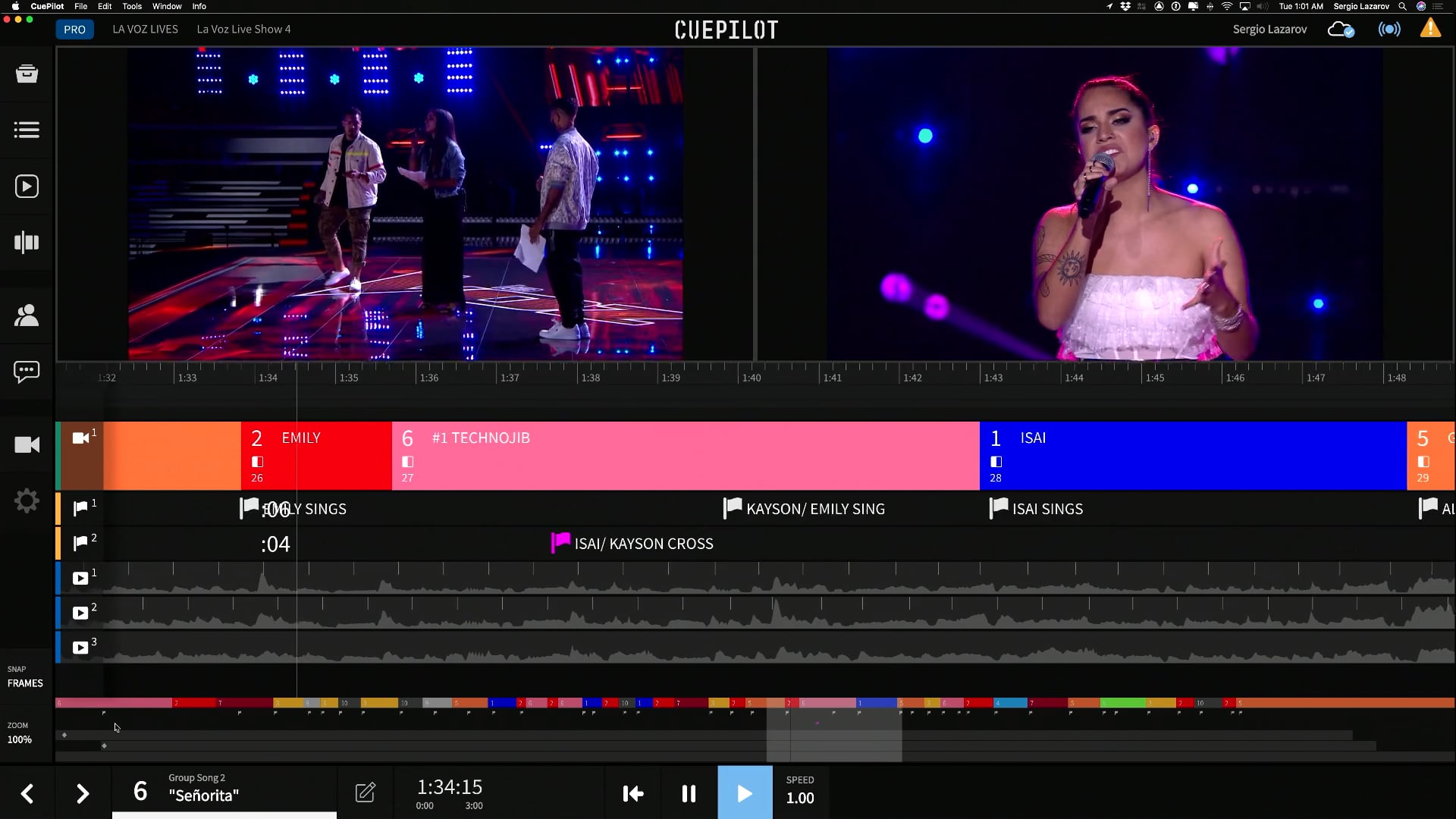Image resolution: width=1456 pixels, height=819 pixels.
Task: Click the left stage preview video
Action: (405, 203)
